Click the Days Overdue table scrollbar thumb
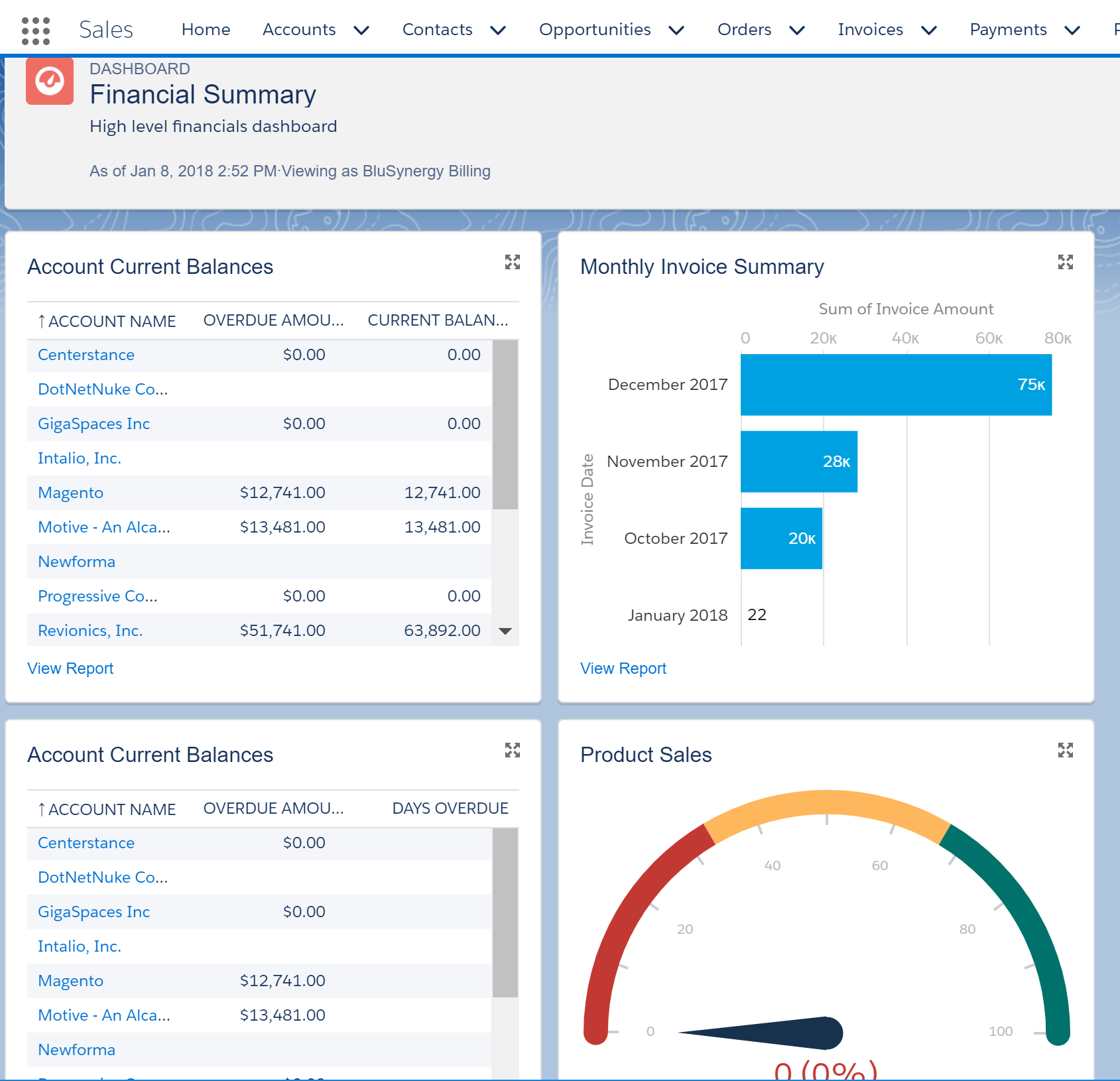 [x=505, y=913]
